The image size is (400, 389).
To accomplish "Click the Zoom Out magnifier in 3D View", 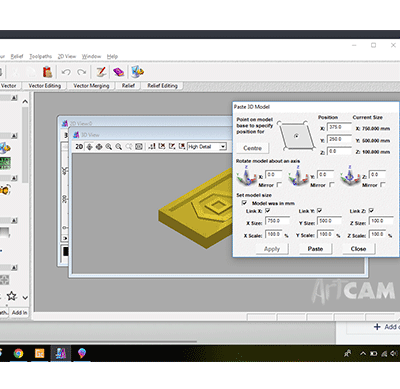I will tap(118, 147).
